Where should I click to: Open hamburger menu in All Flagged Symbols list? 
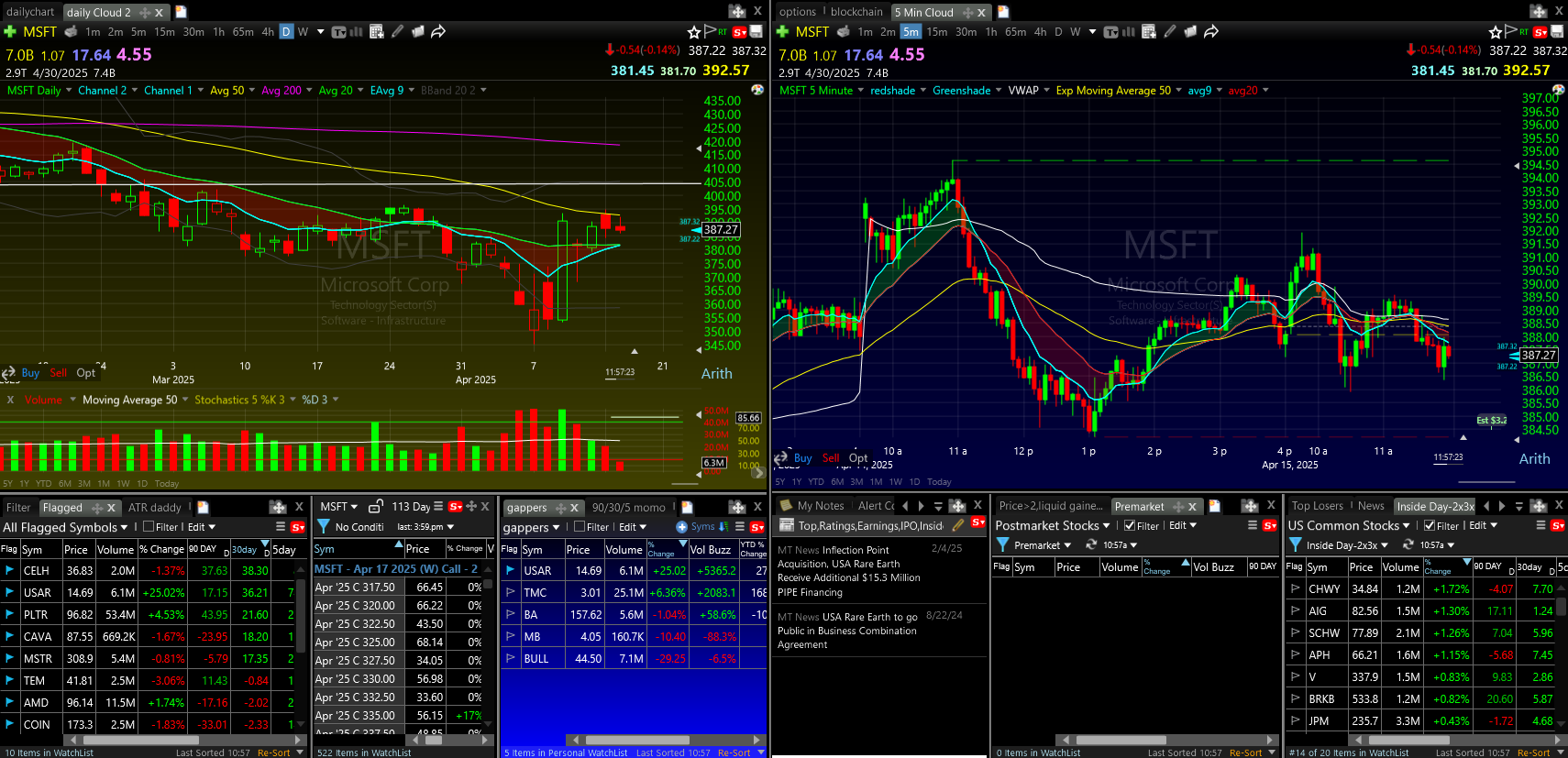(281, 527)
